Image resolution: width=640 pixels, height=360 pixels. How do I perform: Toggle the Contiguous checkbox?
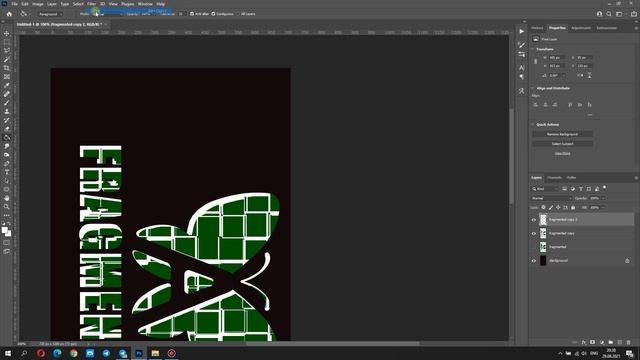(213, 14)
